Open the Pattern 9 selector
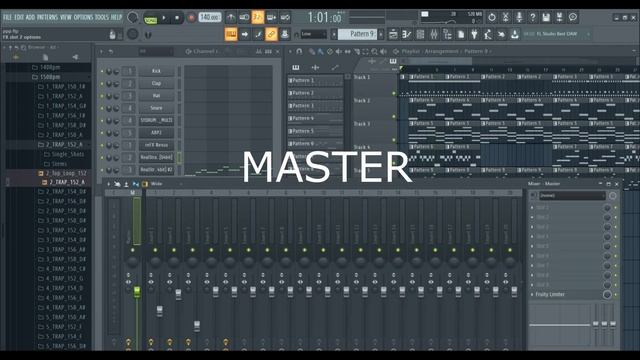The height and width of the screenshot is (360, 640). pos(358,34)
